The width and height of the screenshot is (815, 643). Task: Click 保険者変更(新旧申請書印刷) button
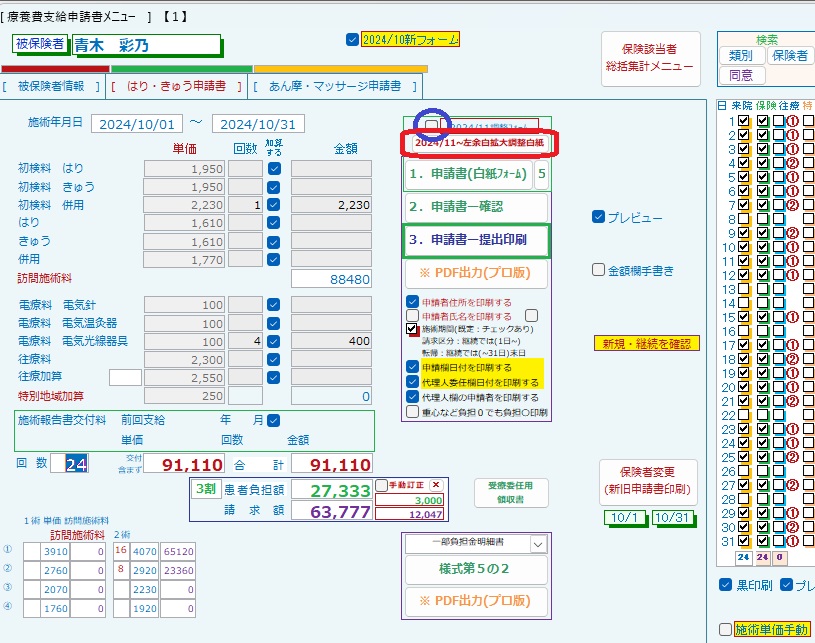point(648,481)
